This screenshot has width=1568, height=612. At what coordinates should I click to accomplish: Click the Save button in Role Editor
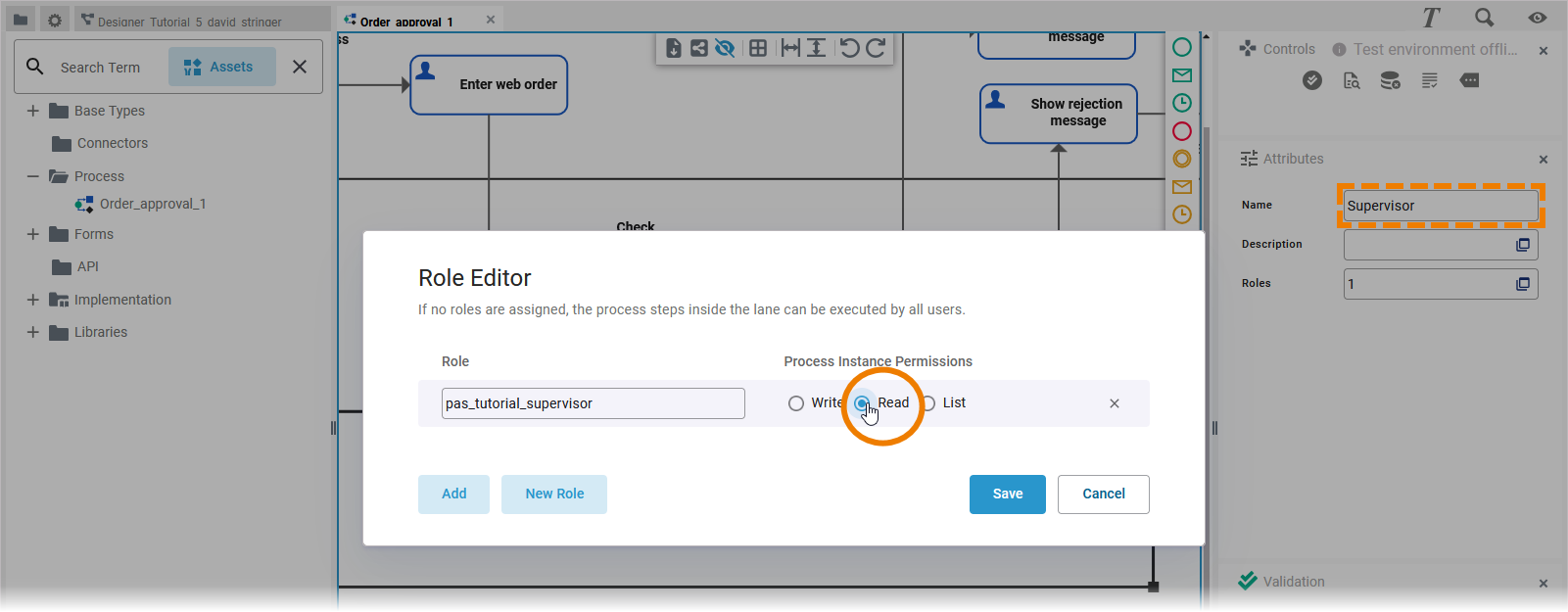[1007, 494]
